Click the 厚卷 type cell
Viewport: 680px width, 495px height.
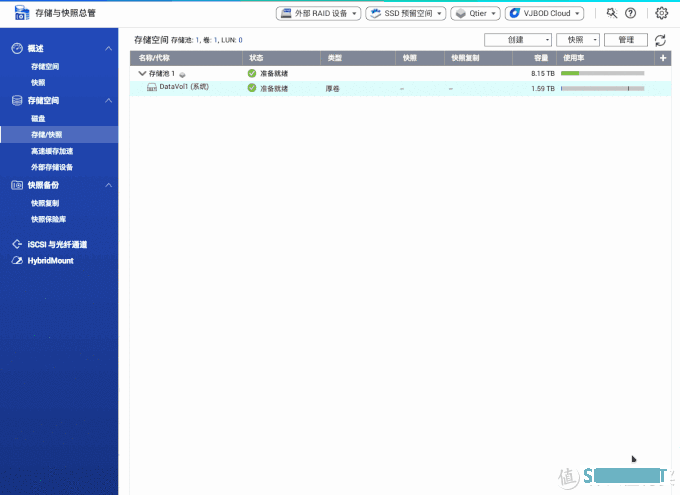(x=333, y=89)
